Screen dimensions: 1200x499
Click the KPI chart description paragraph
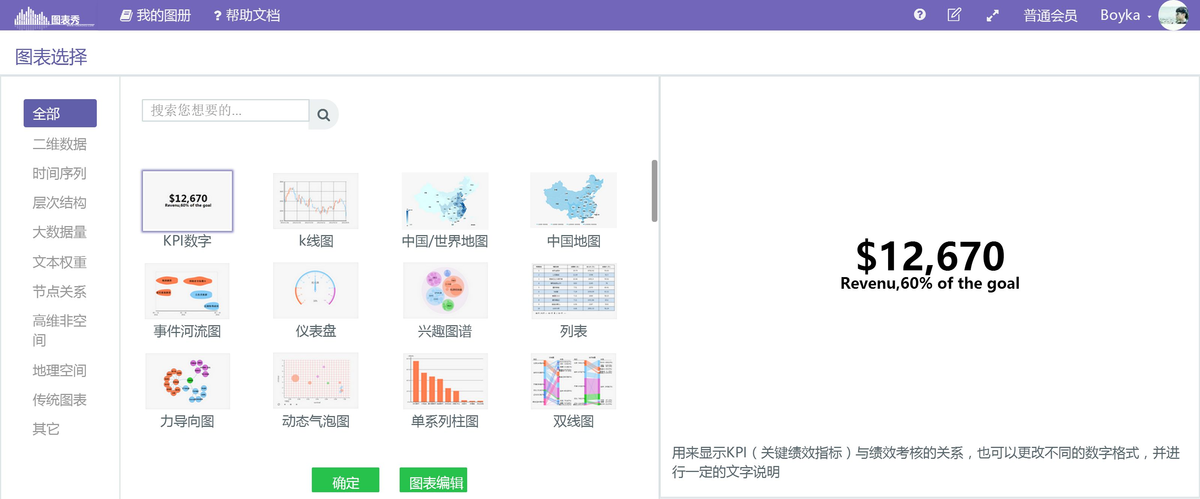pos(928,462)
